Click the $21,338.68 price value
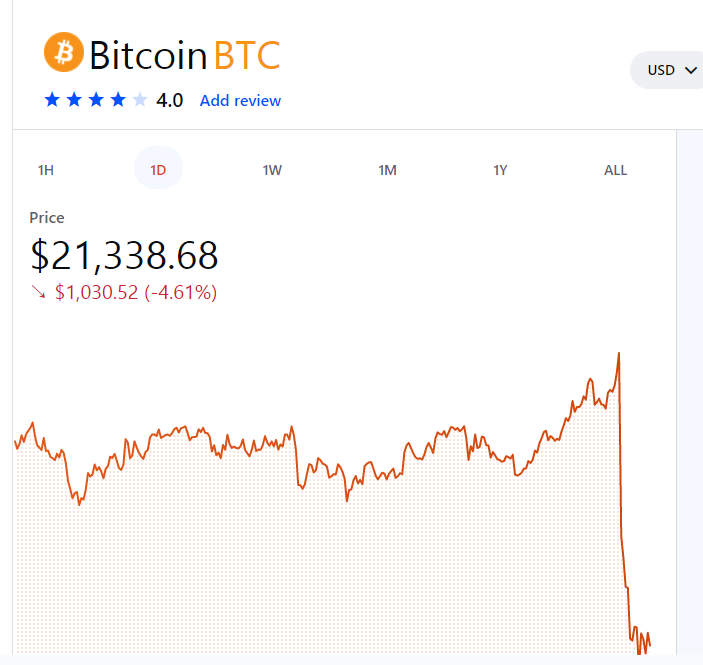Viewport: 703px width, 665px height. [x=125, y=256]
